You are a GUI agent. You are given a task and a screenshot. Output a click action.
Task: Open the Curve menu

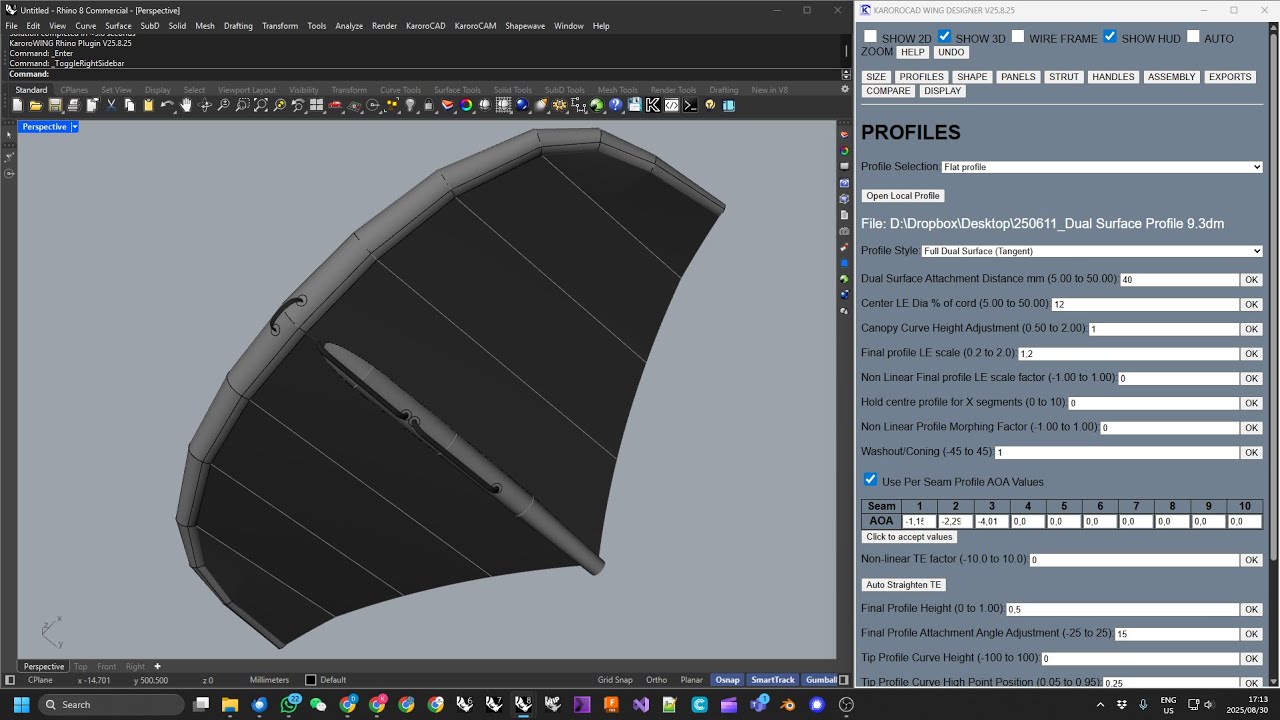(85, 26)
